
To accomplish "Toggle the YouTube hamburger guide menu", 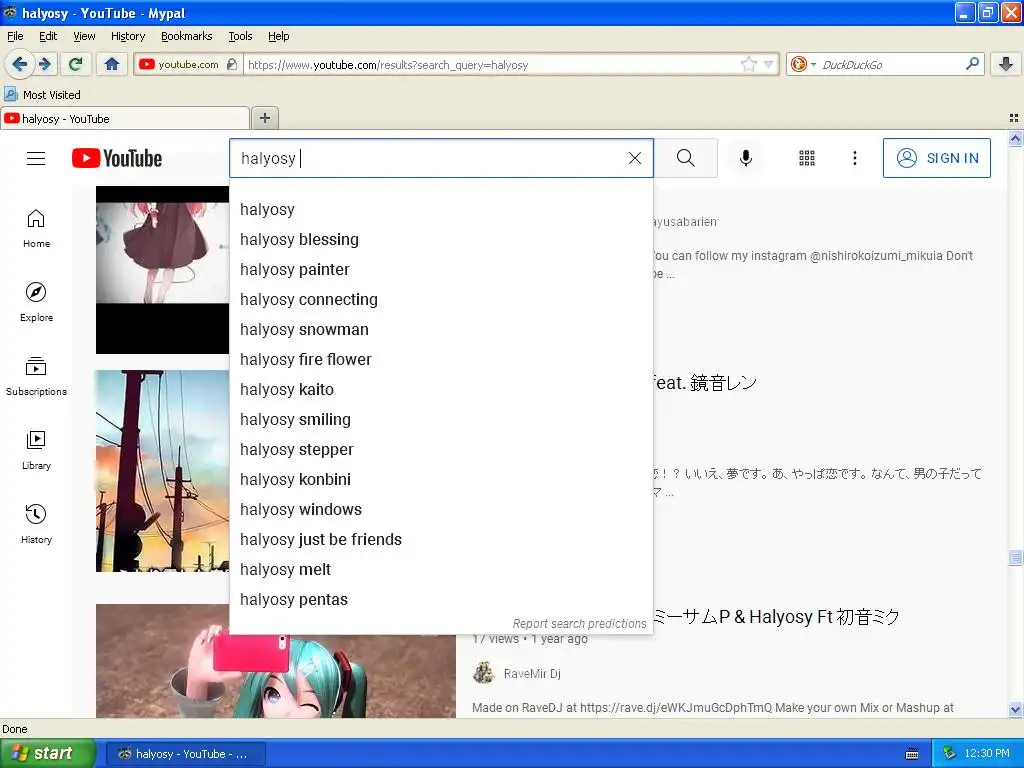I will [36, 158].
